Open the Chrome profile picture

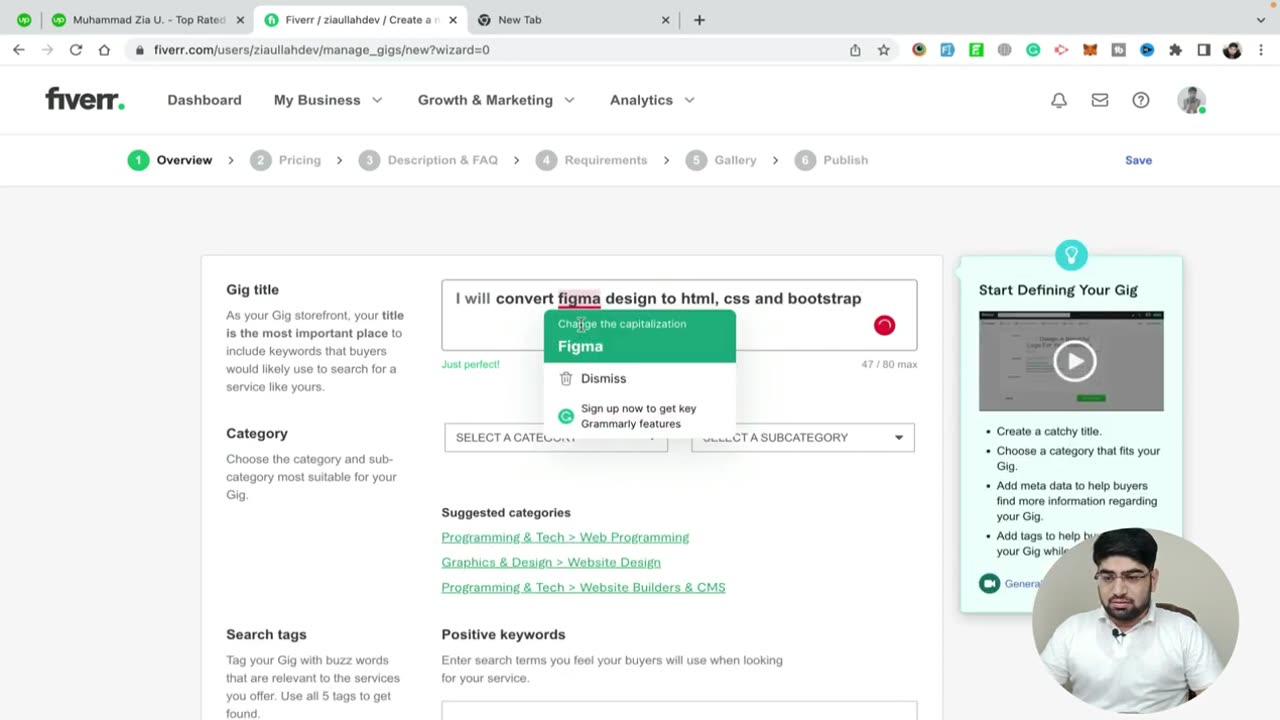pos(1232,50)
